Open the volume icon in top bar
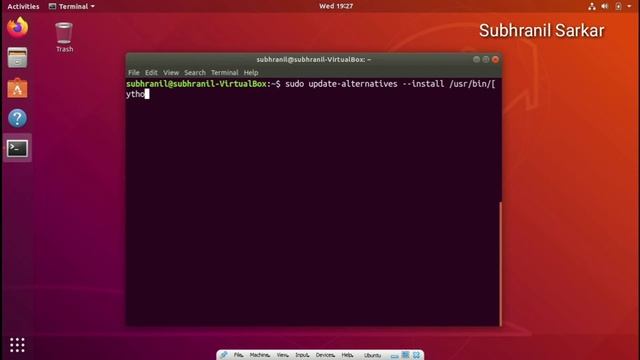640x360 pixels. point(604,6)
